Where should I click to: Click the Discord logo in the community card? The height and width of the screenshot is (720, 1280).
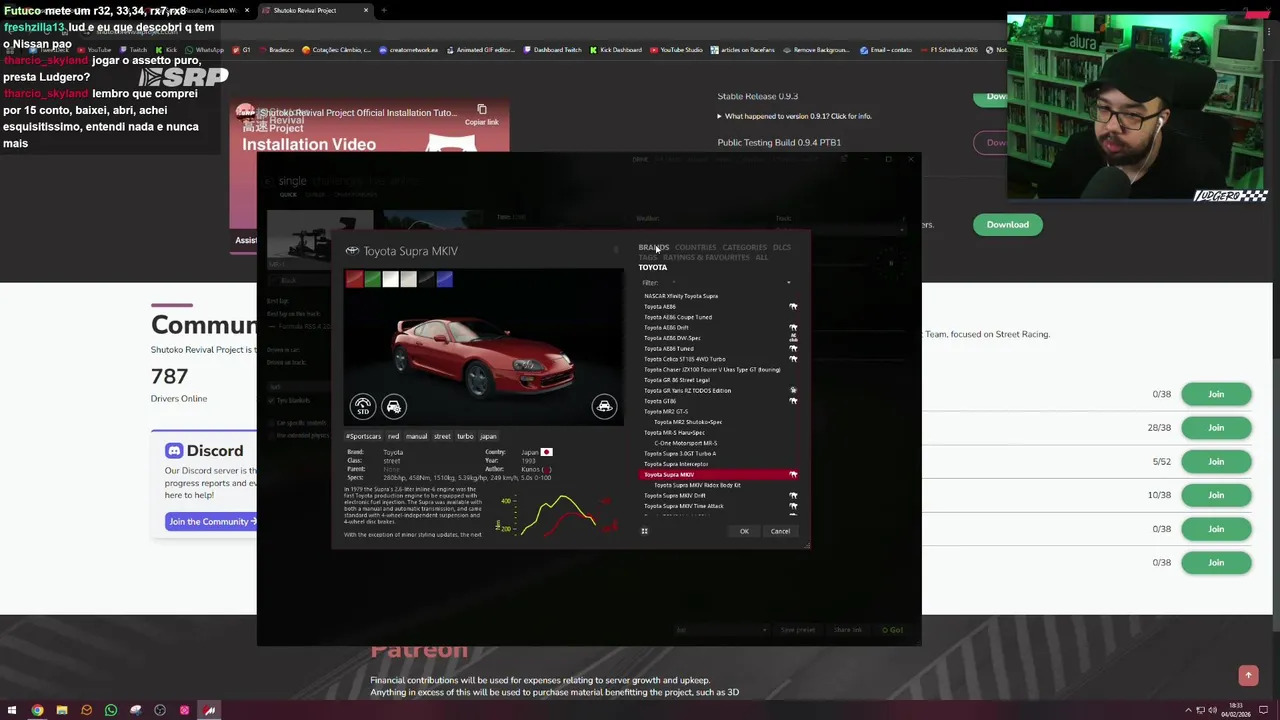tap(174, 451)
